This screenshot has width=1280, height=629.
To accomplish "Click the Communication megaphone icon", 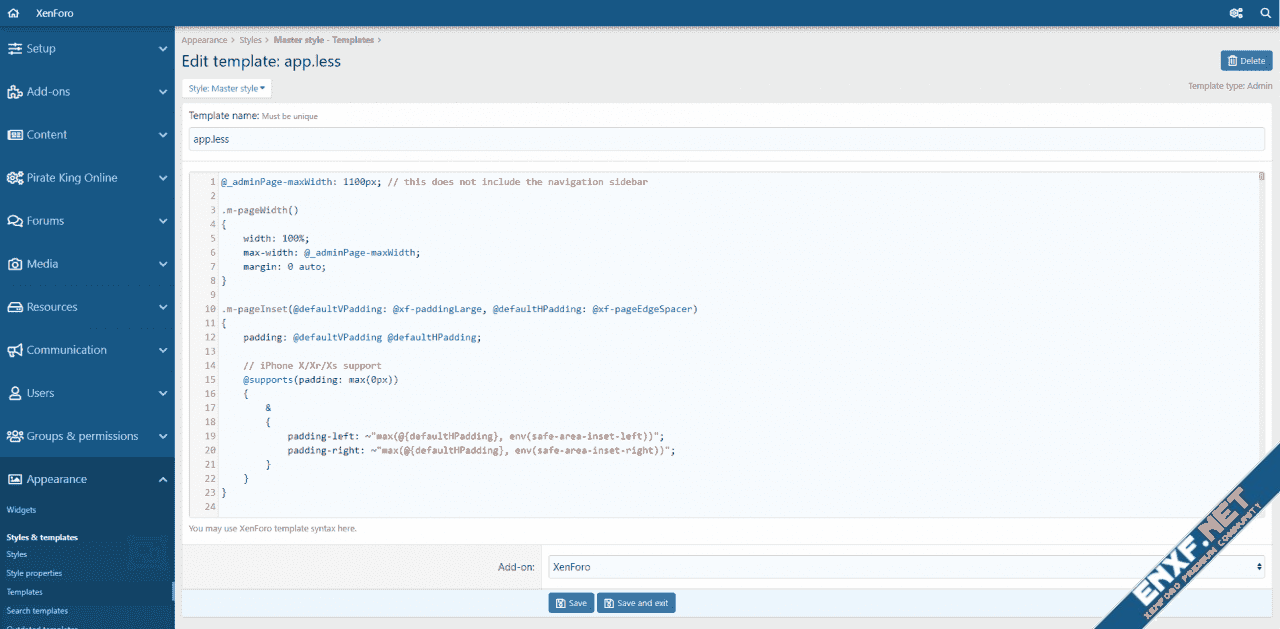I will (15, 350).
